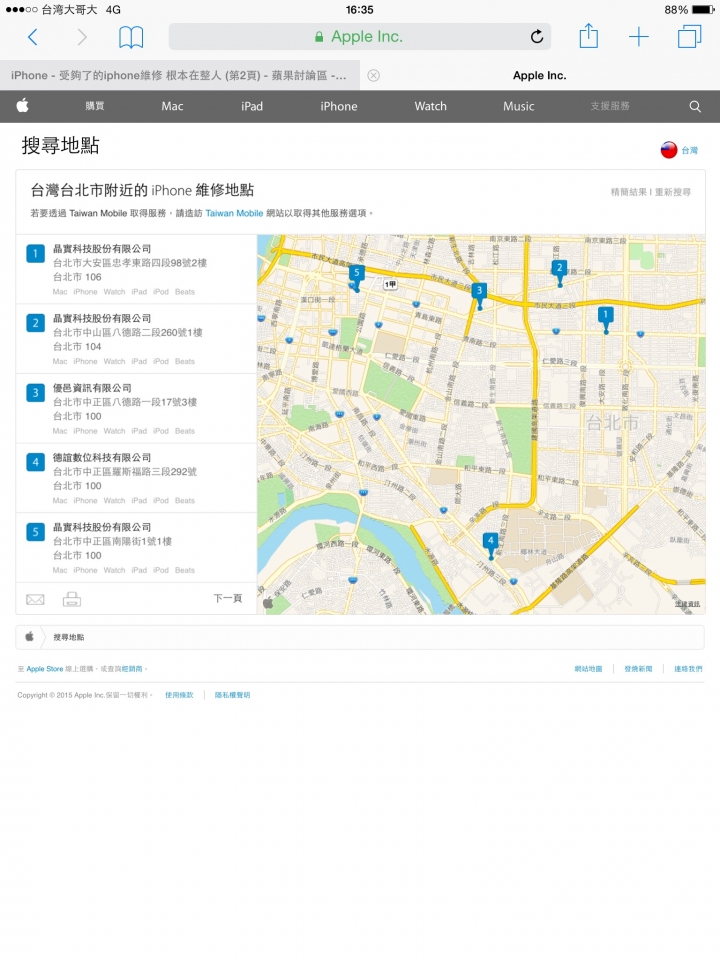The height and width of the screenshot is (960, 720).
Task: Click 搜尋地點 breadcrumb link
Action: point(69,637)
